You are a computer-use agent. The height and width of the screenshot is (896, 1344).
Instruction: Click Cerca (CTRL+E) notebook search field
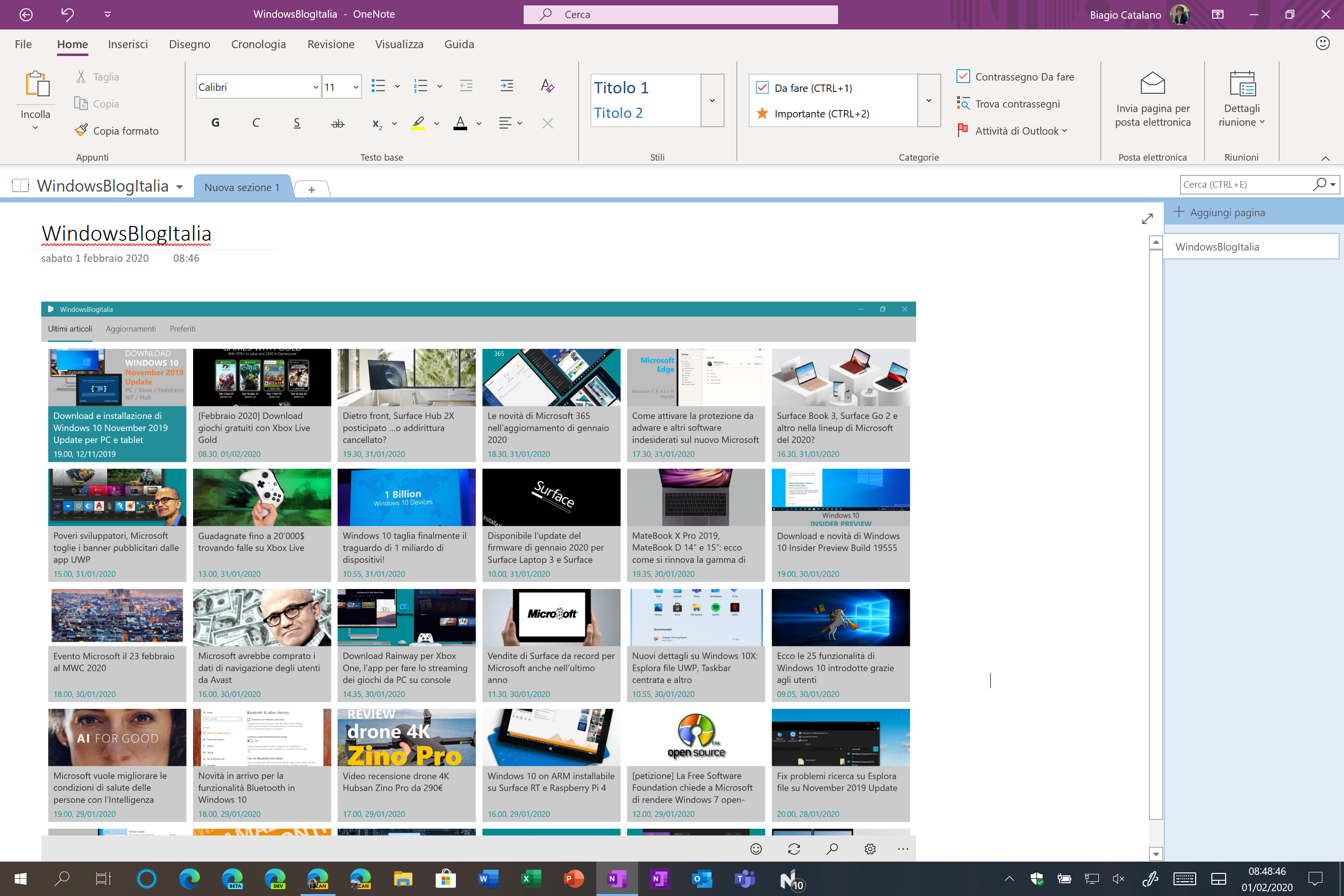click(x=1247, y=184)
